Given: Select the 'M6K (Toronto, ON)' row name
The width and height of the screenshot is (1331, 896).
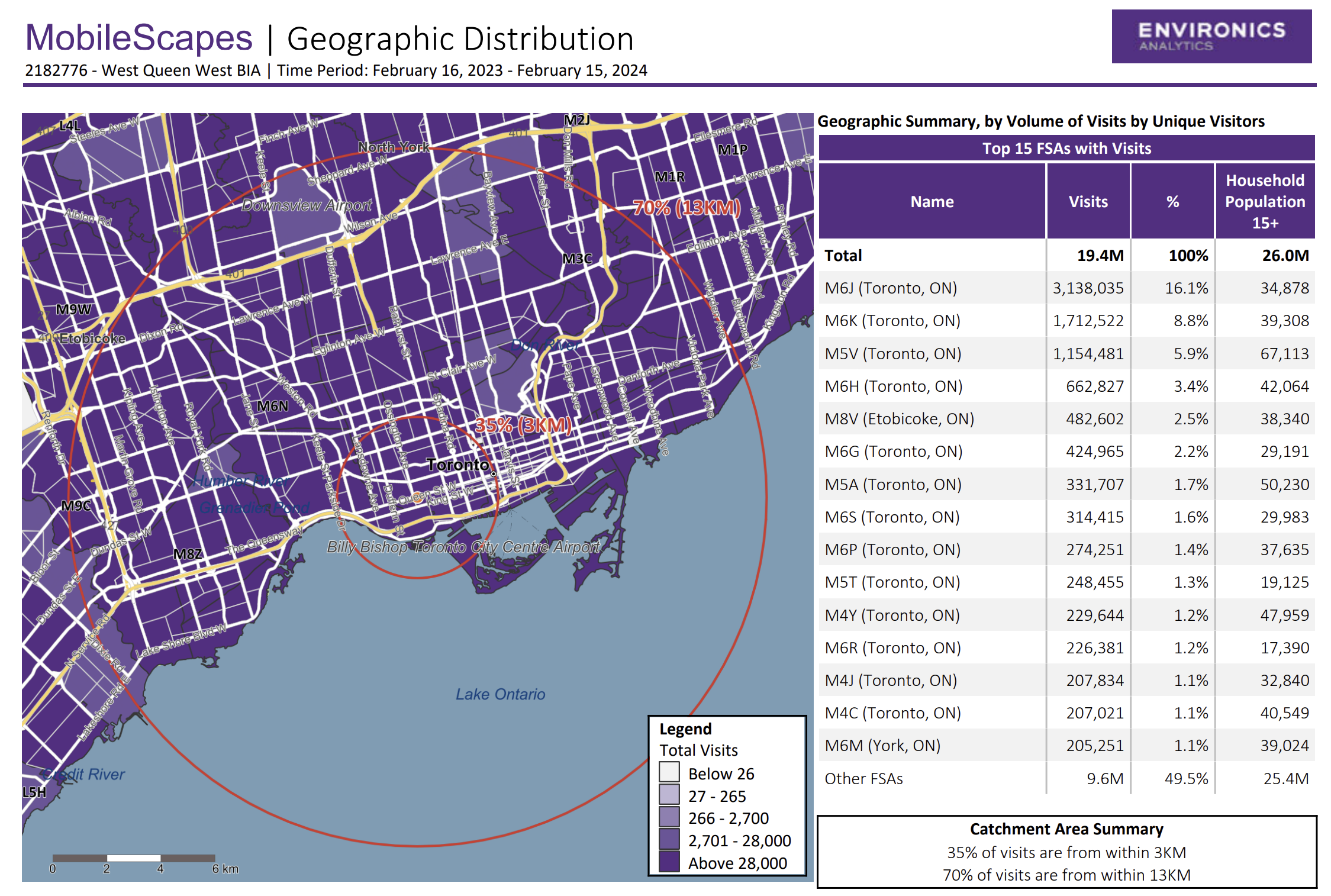Looking at the screenshot, I should click(x=892, y=321).
